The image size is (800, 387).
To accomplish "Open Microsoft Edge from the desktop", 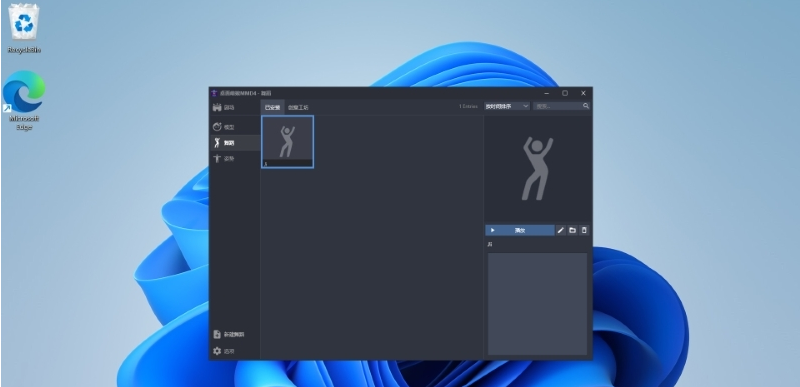I will coord(24,100).
